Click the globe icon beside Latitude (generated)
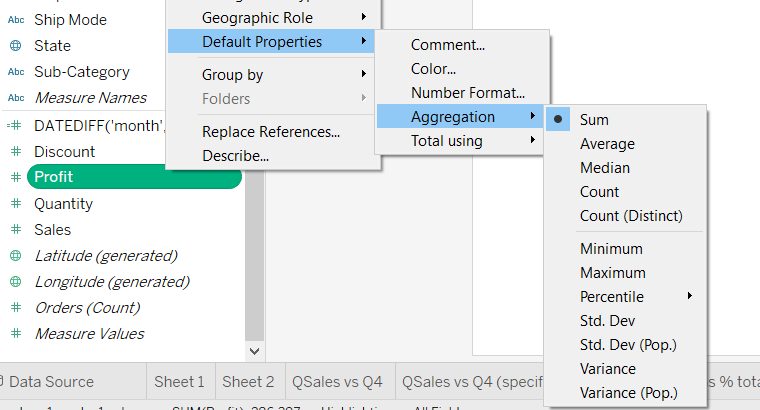760x410 pixels. pos(15,256)
